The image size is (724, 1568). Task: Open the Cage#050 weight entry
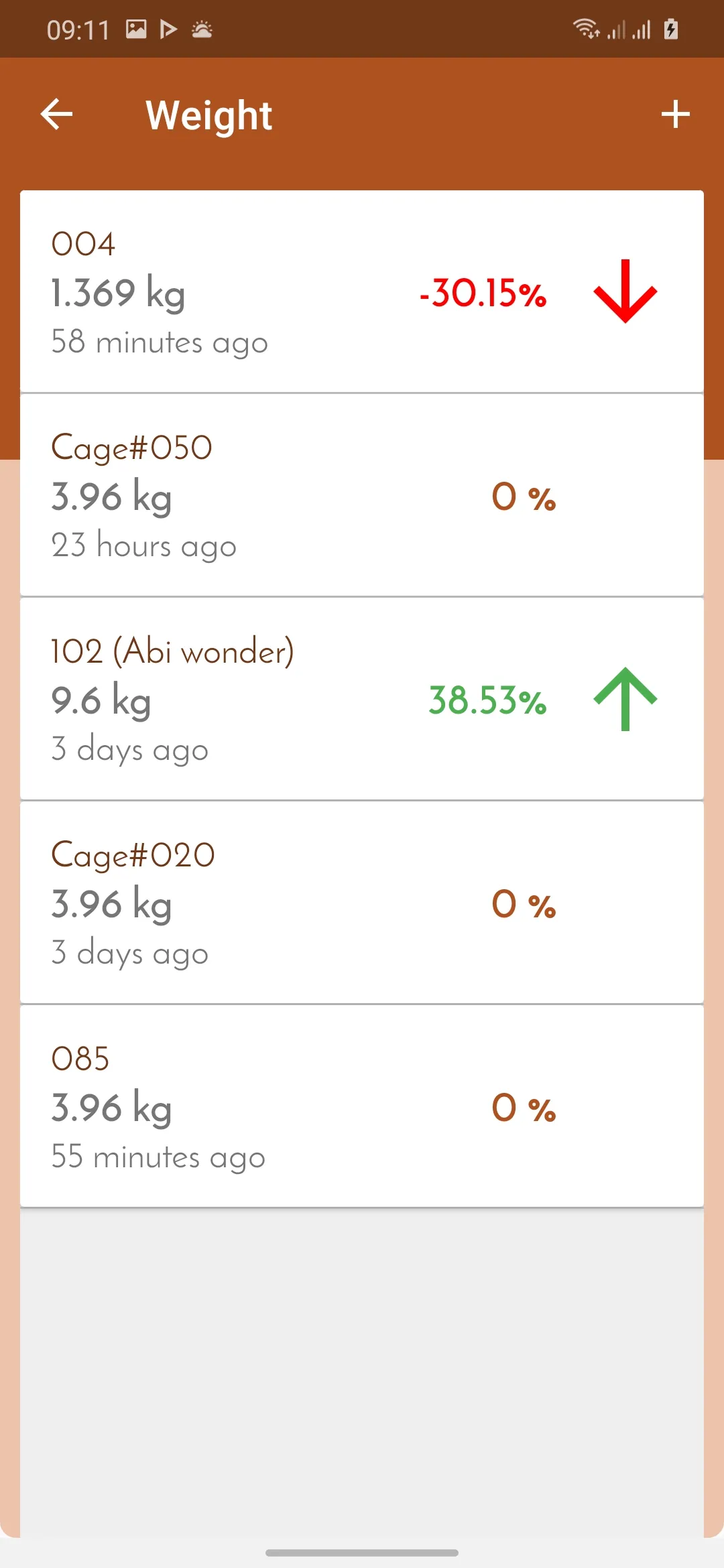point(362,495)
